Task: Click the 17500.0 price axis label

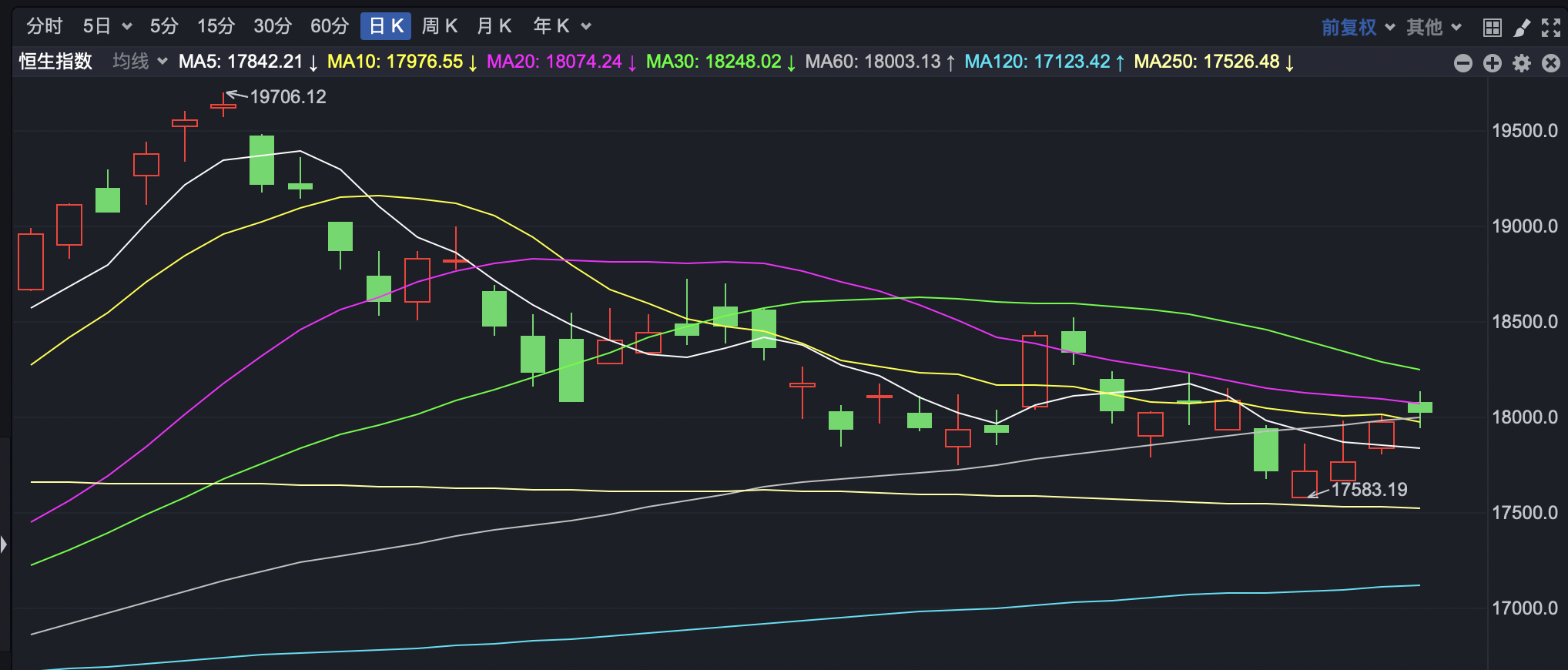Action: pos(1525,513)
